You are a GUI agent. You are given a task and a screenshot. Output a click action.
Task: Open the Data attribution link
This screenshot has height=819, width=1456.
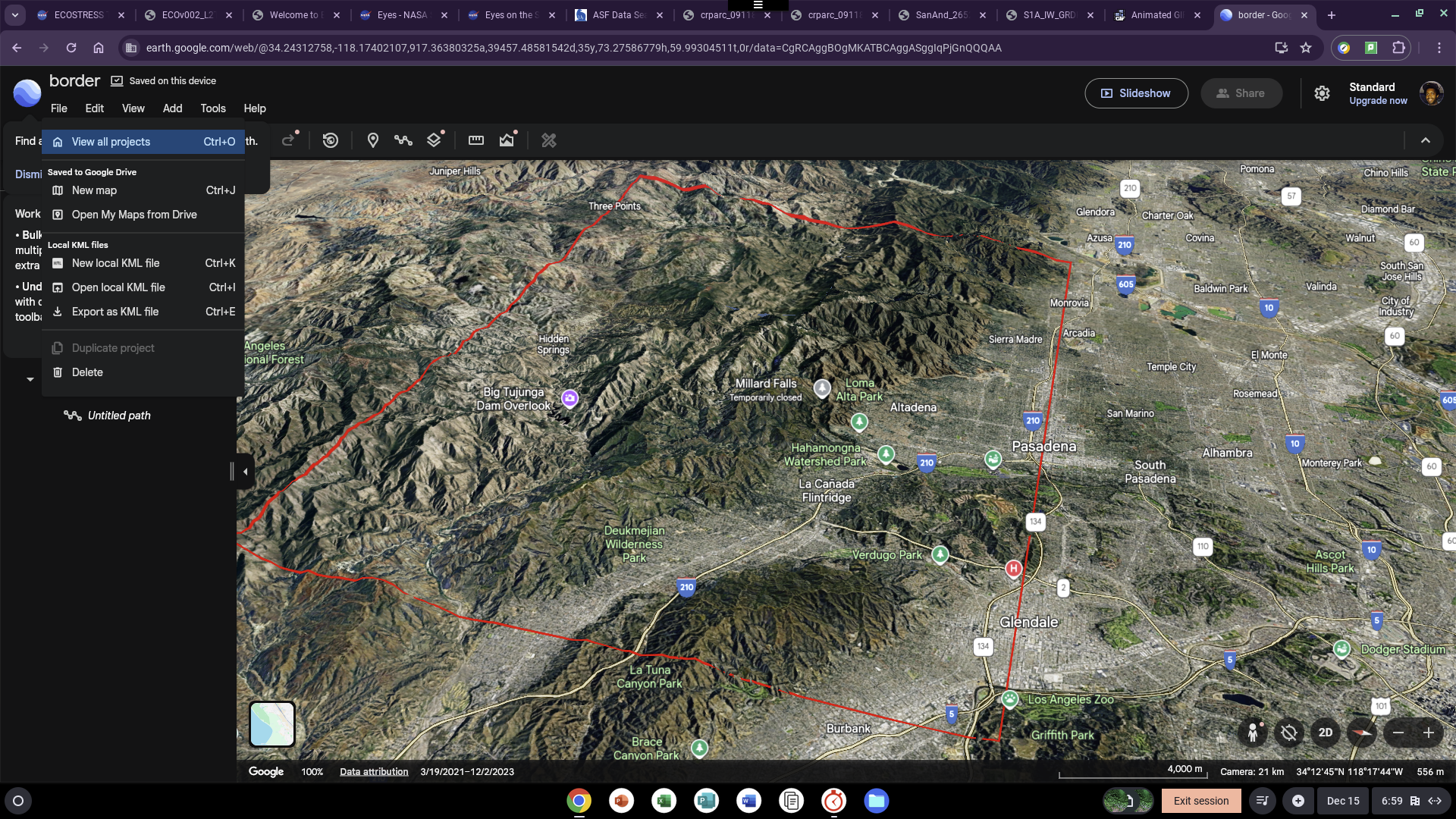coord(374,772)
